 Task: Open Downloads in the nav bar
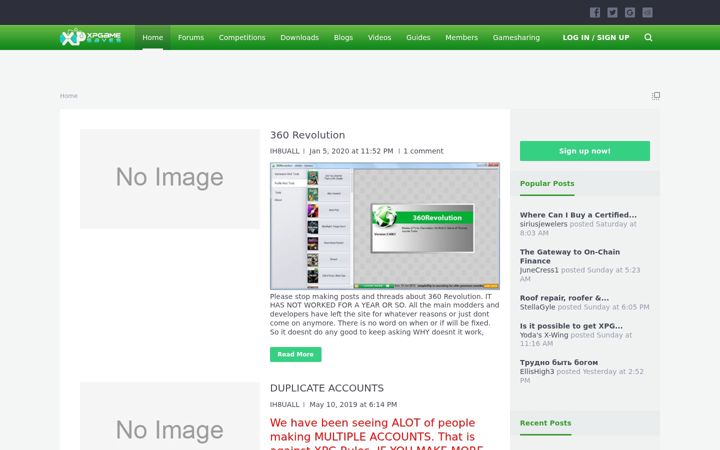point(299,38)
